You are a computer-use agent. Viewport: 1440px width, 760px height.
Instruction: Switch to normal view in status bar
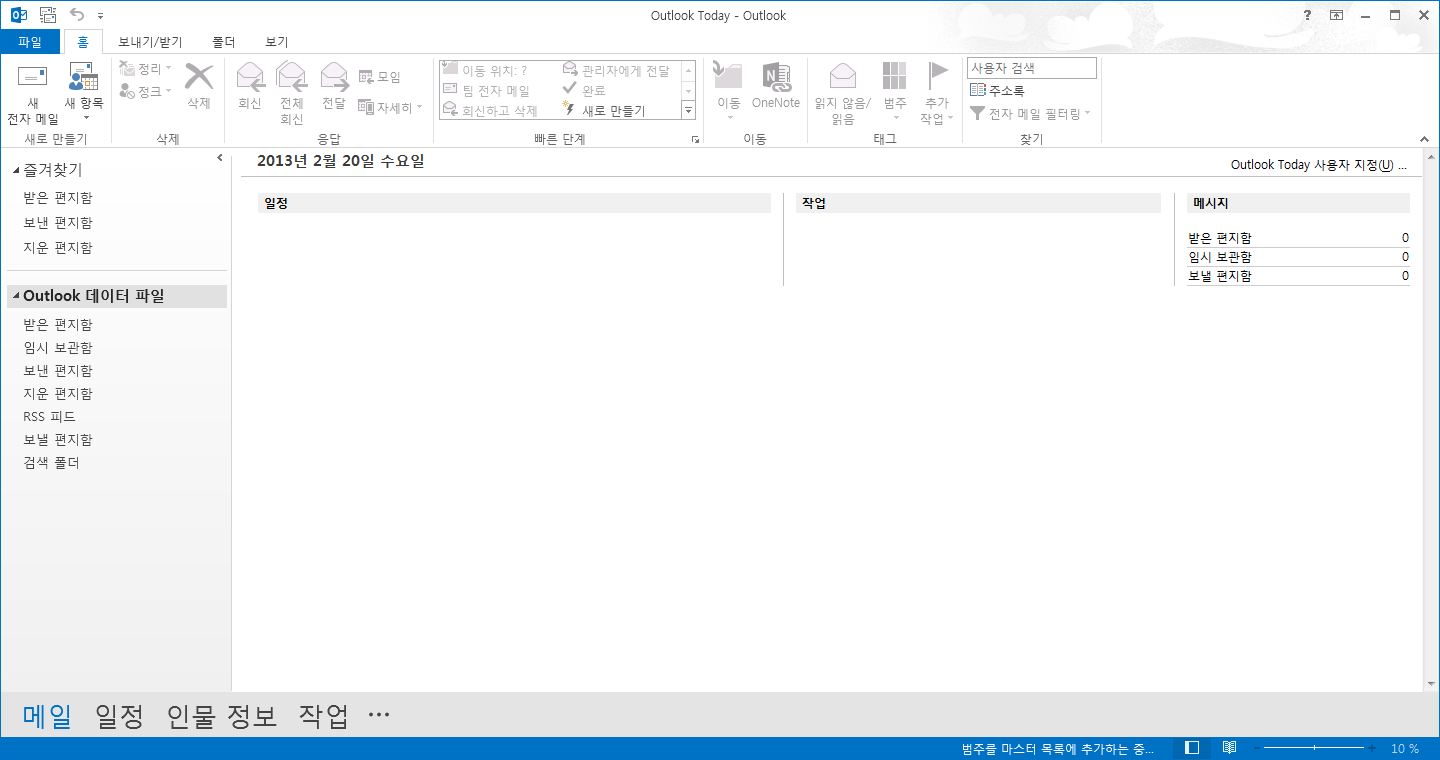(x=1192, y=748)
